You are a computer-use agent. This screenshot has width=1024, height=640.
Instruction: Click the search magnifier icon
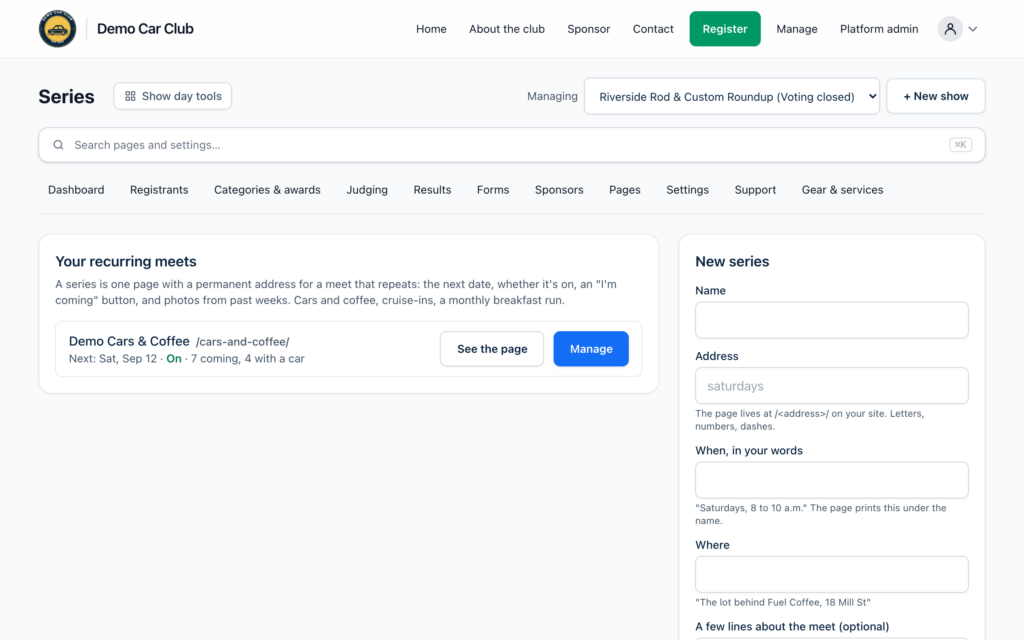(x=58, y=145)
